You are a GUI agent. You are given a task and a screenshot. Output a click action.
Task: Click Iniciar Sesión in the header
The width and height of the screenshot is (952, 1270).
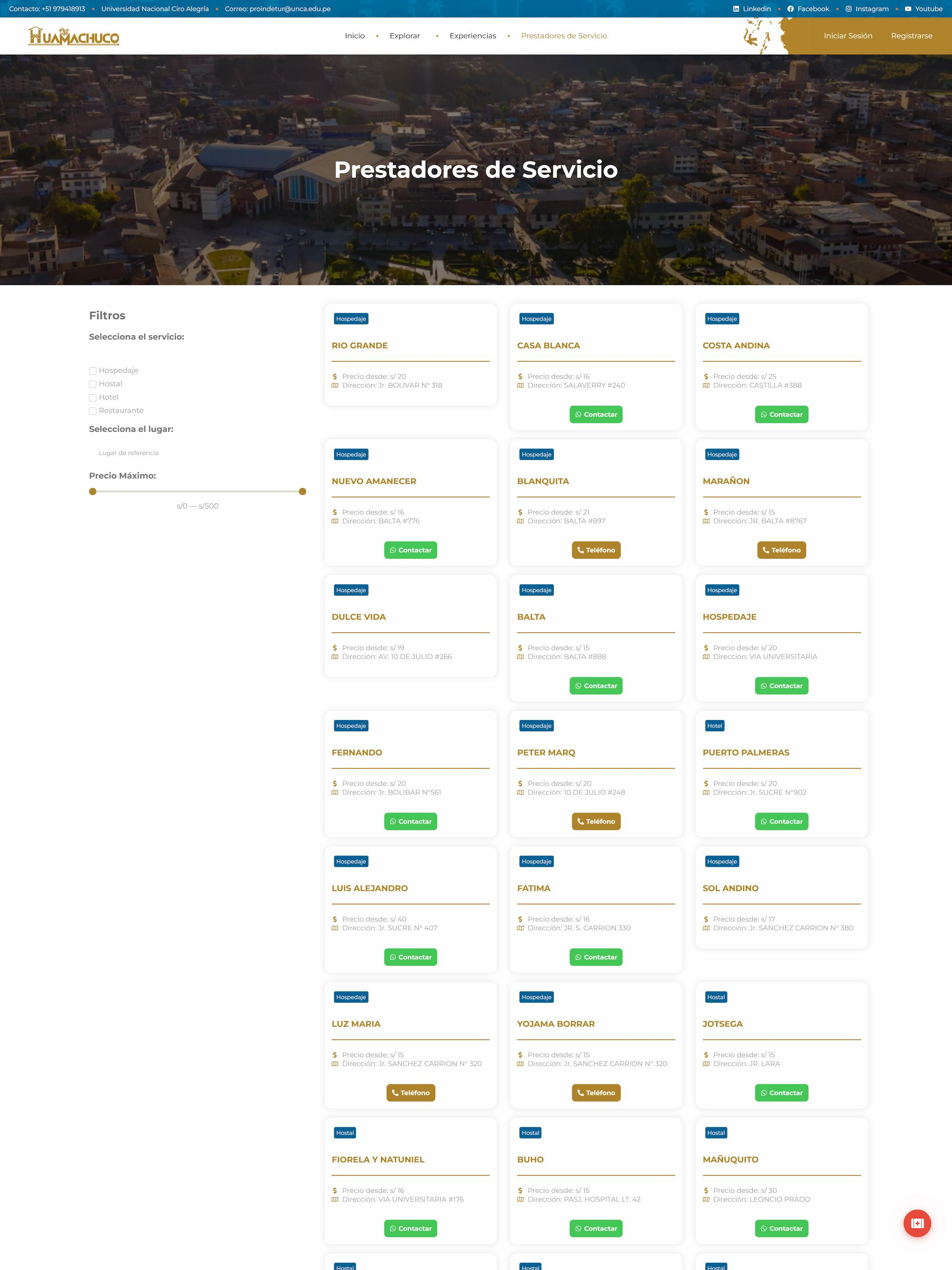pos(848,36)
